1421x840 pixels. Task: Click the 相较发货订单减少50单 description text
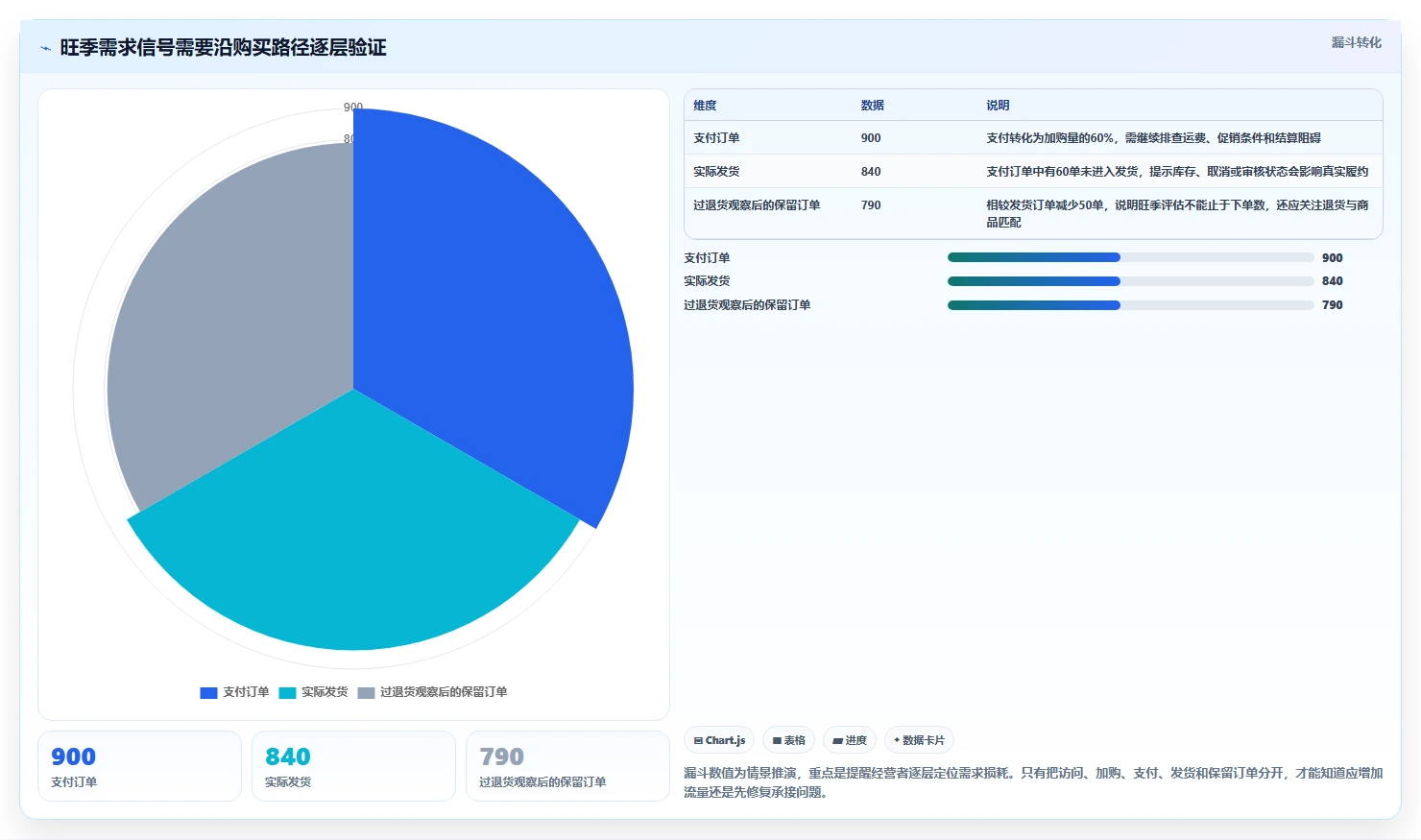click(1177, 213)
